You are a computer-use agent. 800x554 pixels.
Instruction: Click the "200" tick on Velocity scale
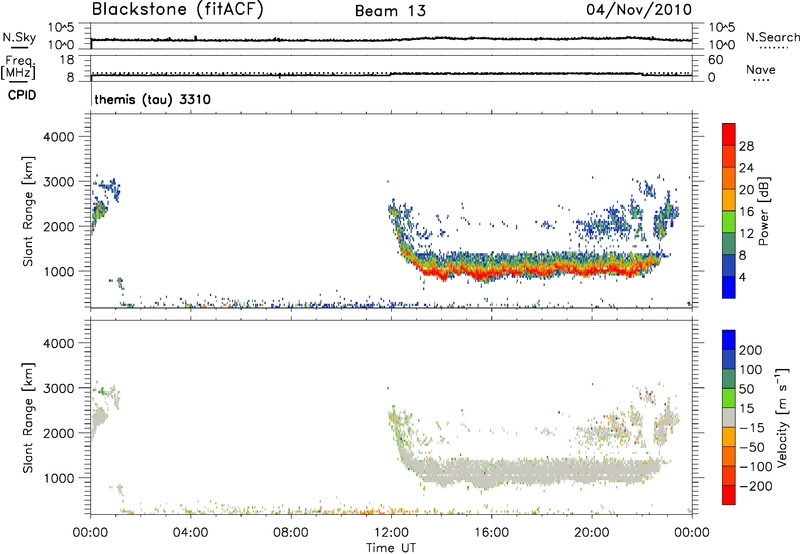coord(750,350)
